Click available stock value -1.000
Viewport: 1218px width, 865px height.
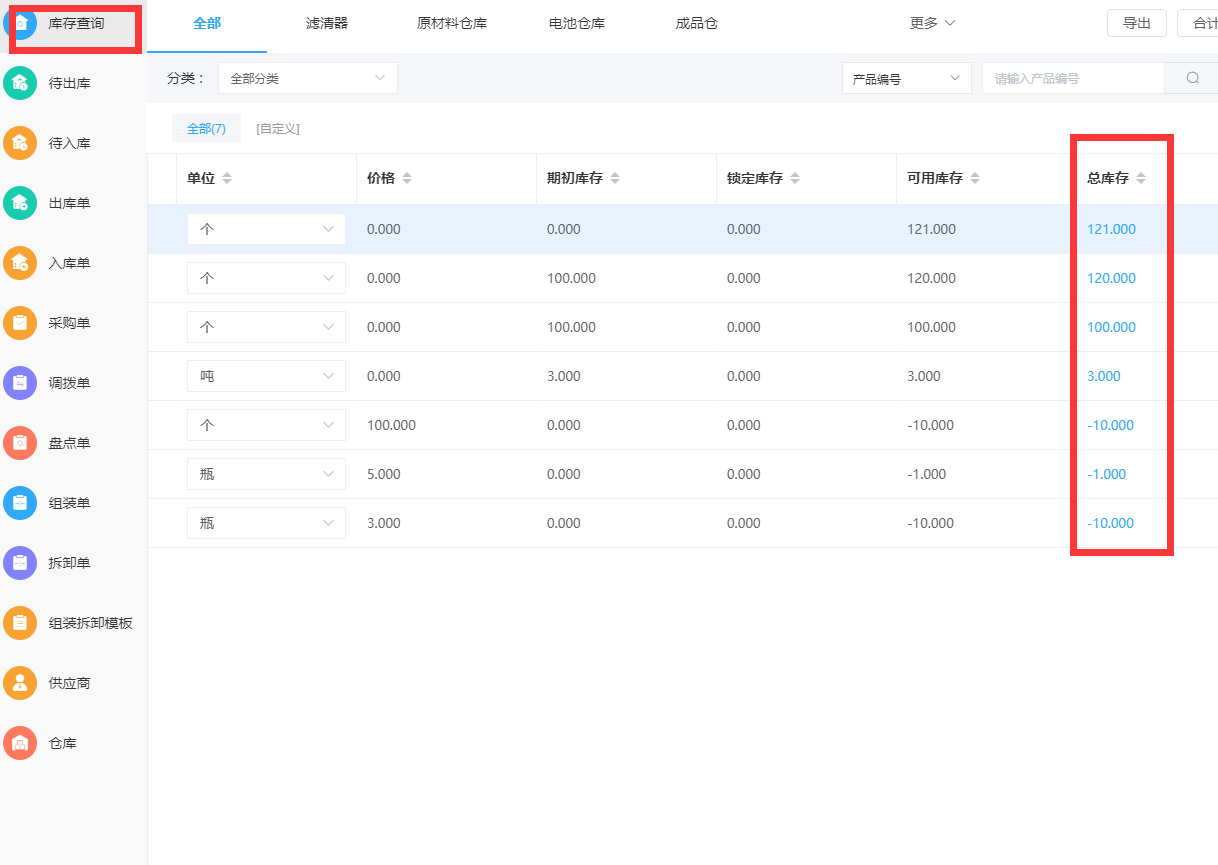click(x=927, y=474)
